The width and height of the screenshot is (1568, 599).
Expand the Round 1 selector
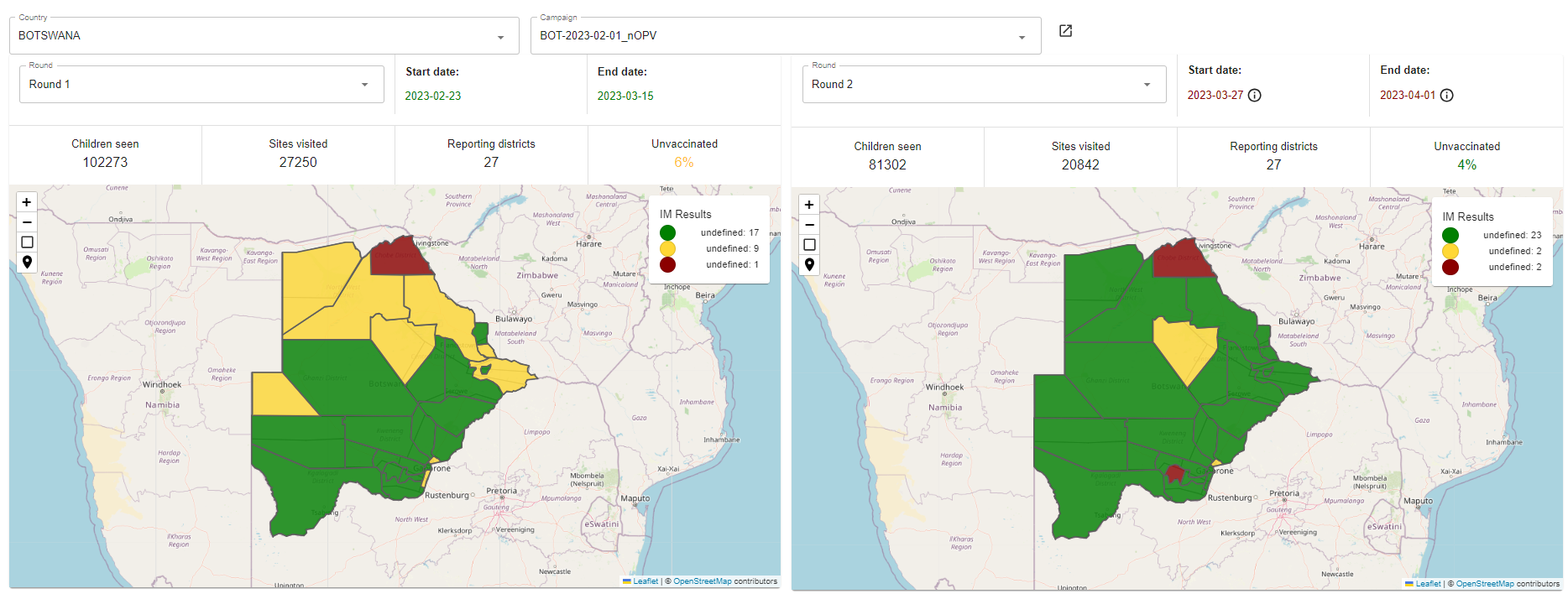click(364, 85)
